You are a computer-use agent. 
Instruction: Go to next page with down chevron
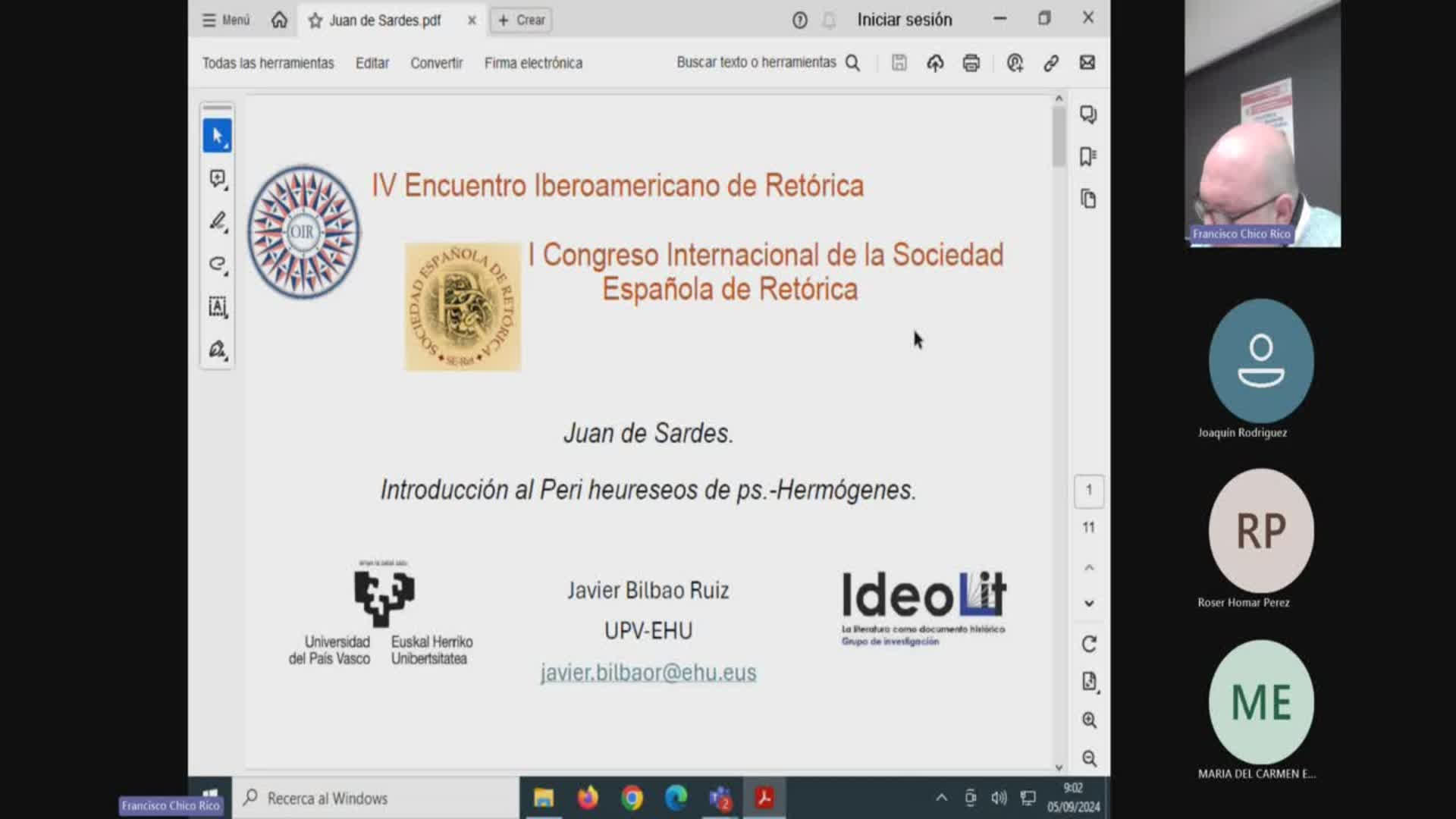click(x=1089, y=604)
